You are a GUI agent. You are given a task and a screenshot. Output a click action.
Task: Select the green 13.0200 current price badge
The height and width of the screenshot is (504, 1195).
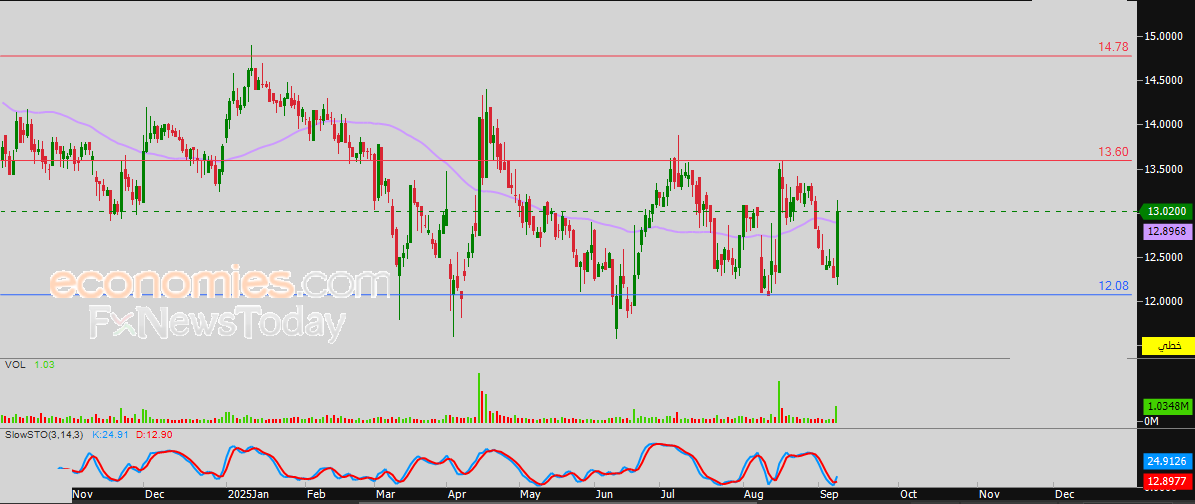tap(1164, 211)
